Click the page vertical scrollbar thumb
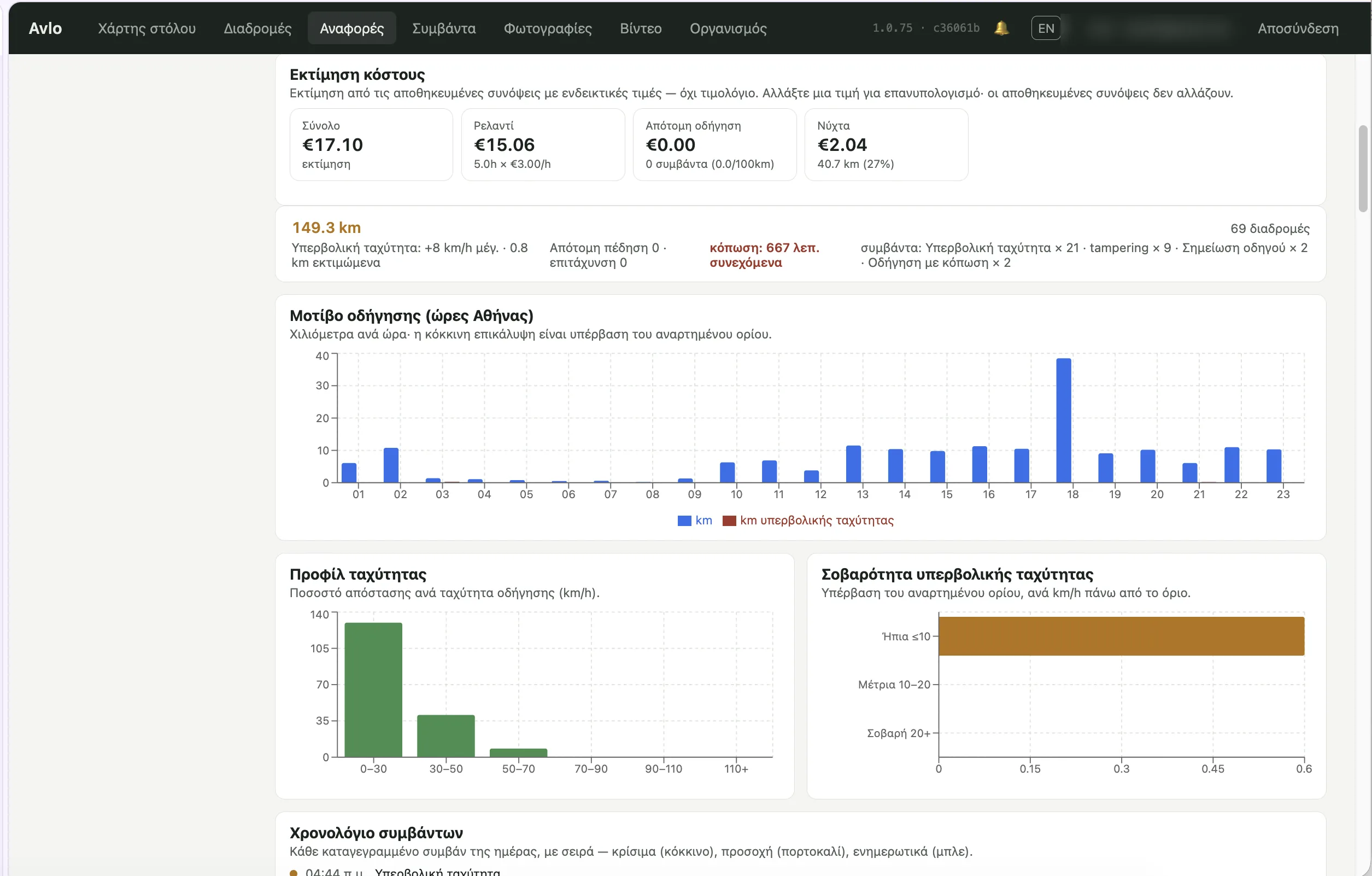 pos(1363,168)
